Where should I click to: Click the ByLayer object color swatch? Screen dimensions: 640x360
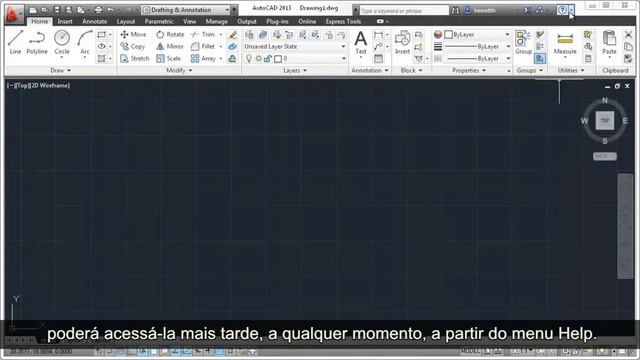coord(448,35)
